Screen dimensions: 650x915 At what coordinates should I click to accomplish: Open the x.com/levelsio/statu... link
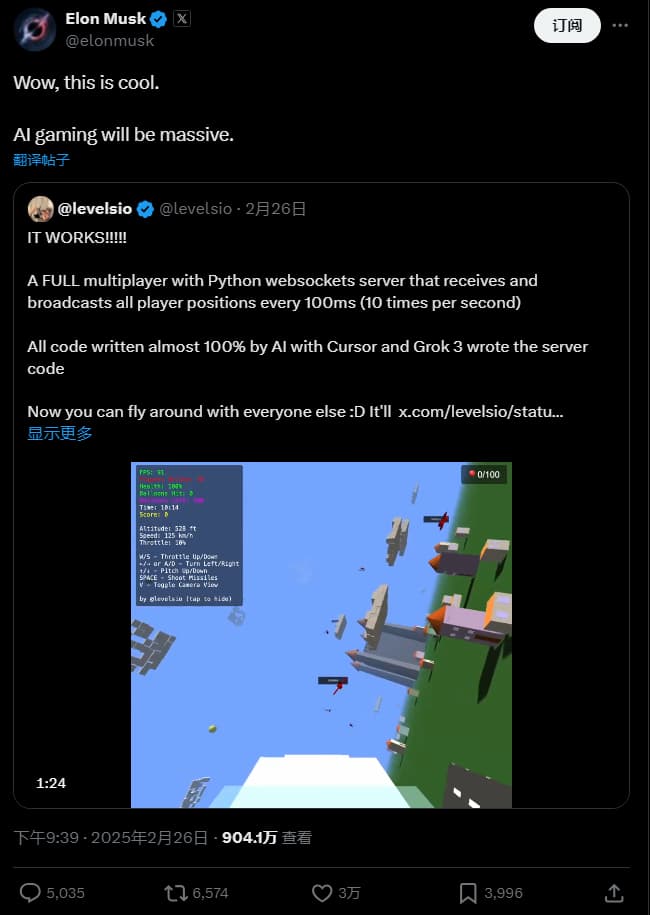(x=481, y=412)
